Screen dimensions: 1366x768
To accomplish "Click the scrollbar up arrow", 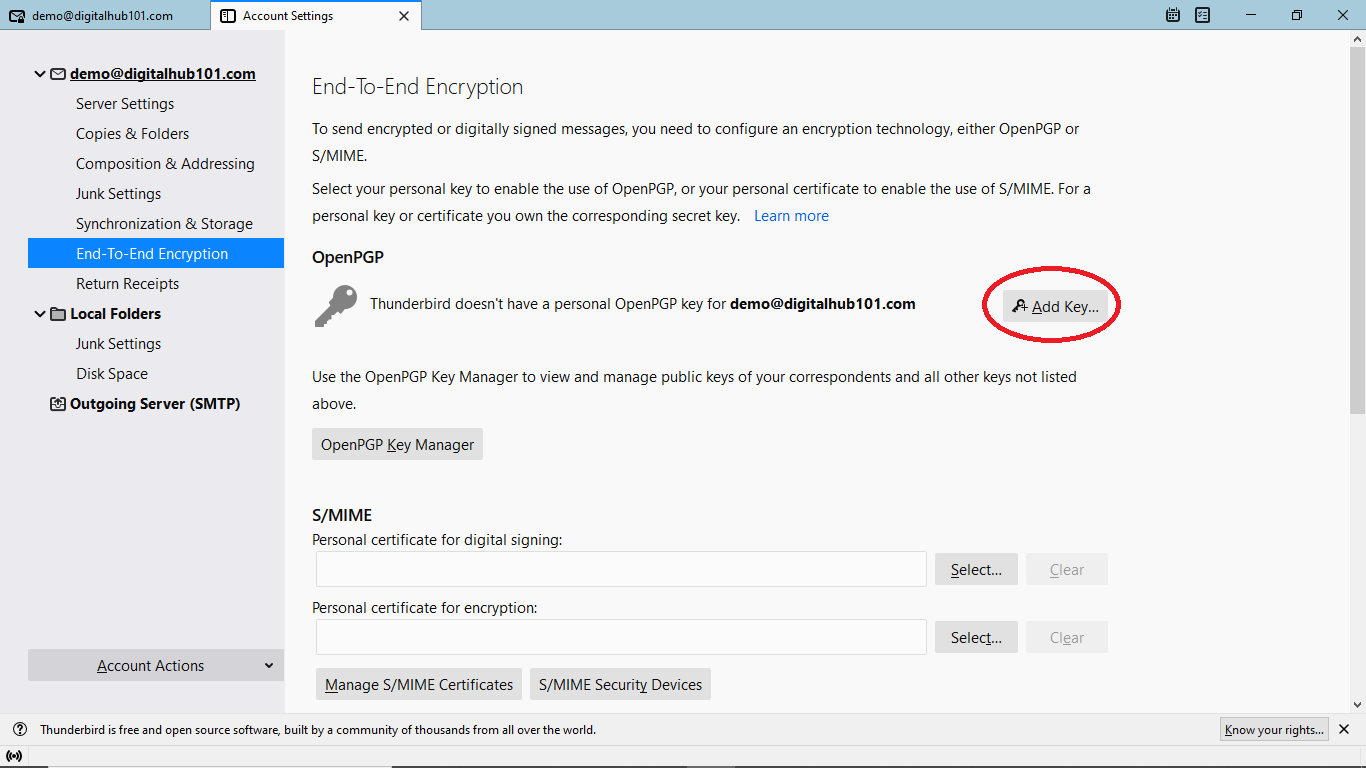I will (1357, 38).
